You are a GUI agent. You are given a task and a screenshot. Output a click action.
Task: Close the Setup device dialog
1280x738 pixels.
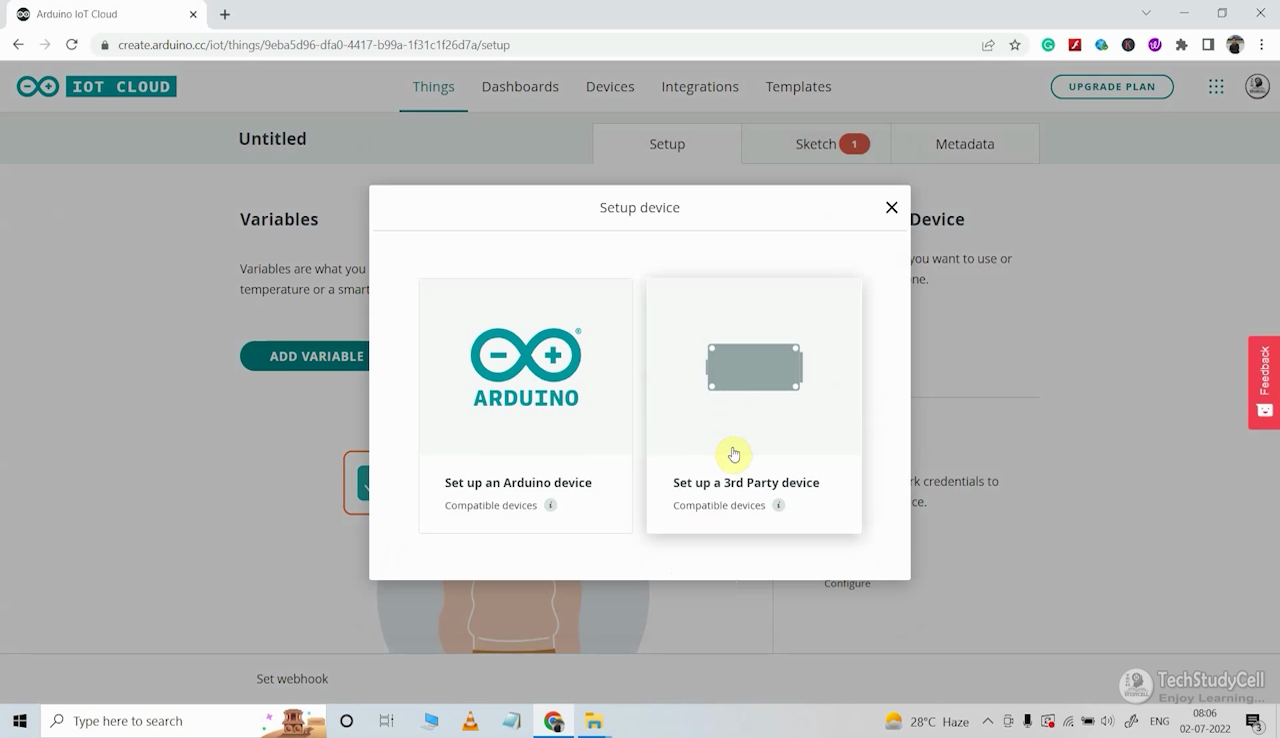pyautogui.click(x=891, y=207)
